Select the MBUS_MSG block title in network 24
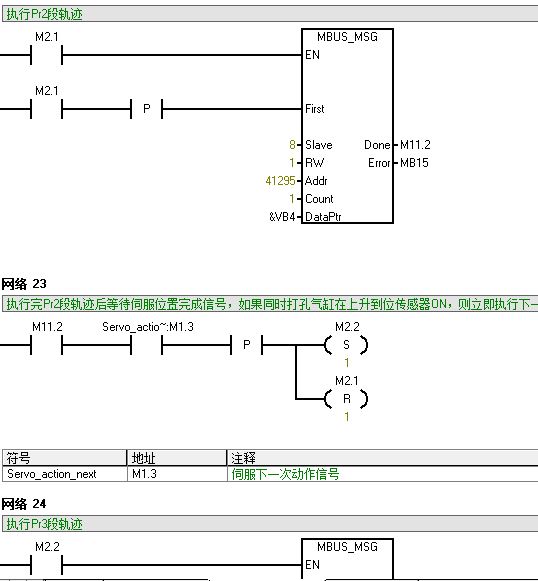The width and height of the screenshot is (538, 581). [x=347, y=547]
